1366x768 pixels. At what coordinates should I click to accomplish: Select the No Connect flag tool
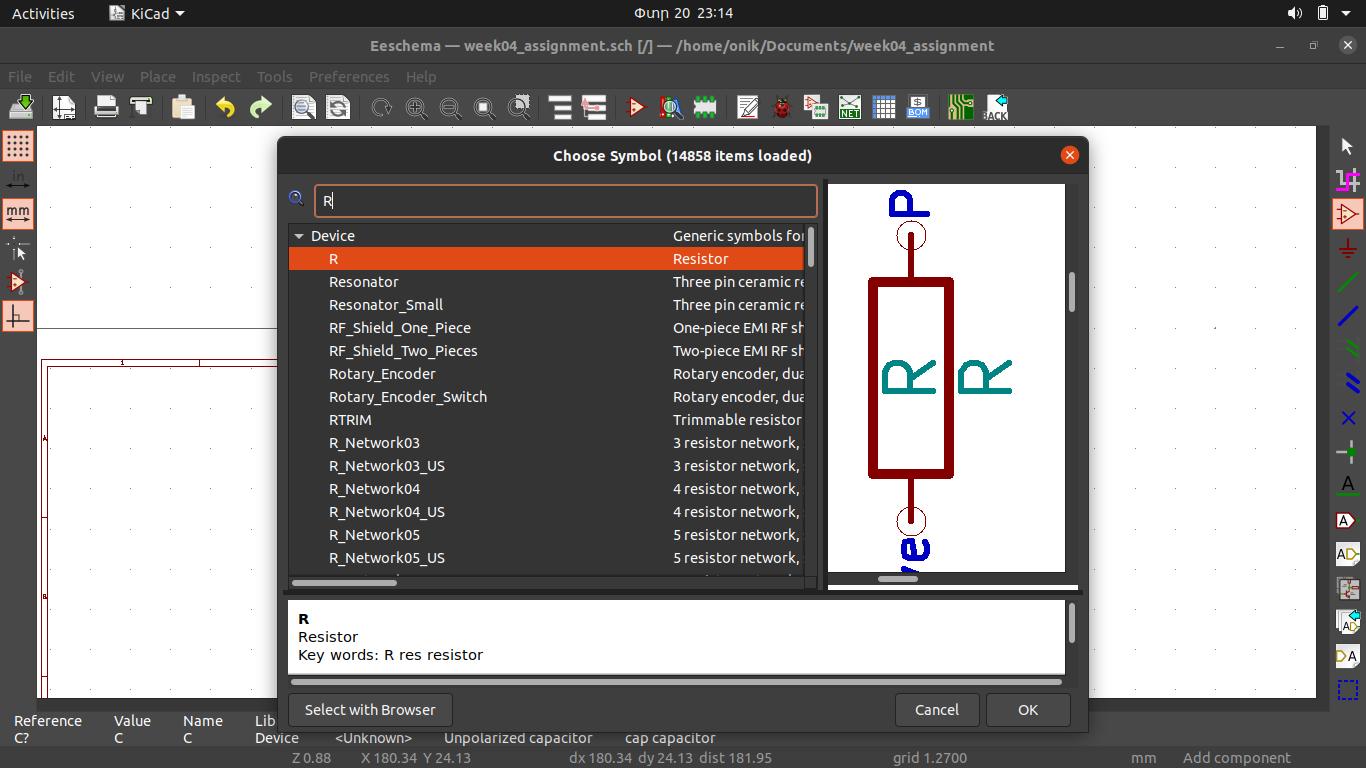coord(1348,418)
